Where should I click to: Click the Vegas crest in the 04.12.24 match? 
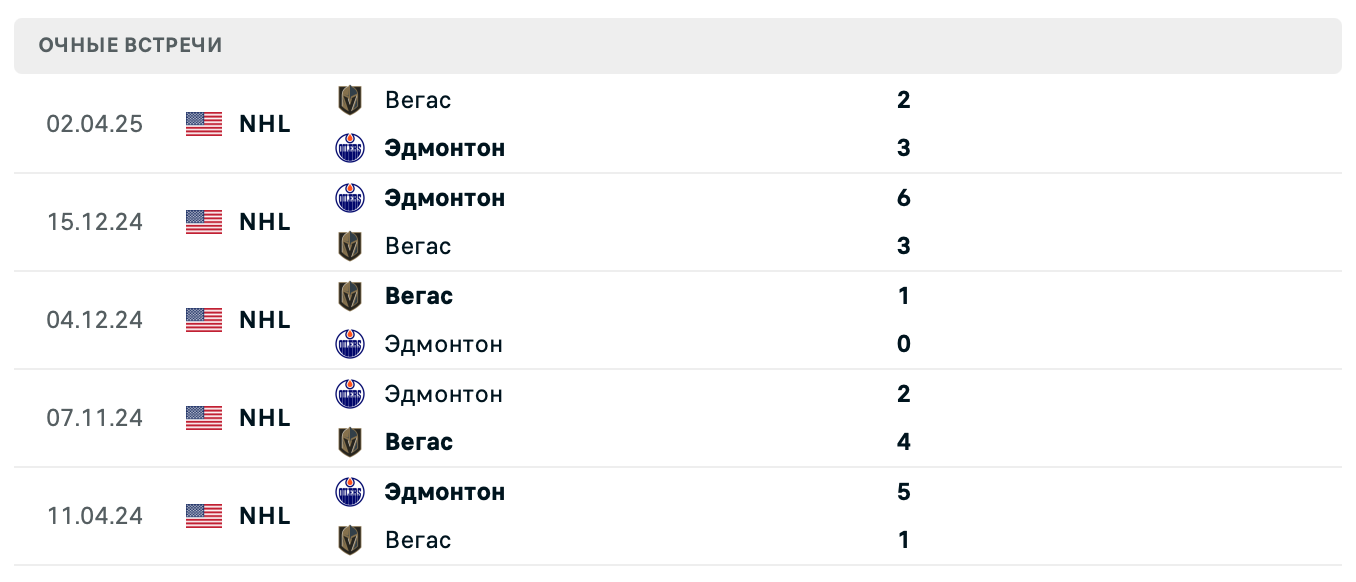pos(350,296)
